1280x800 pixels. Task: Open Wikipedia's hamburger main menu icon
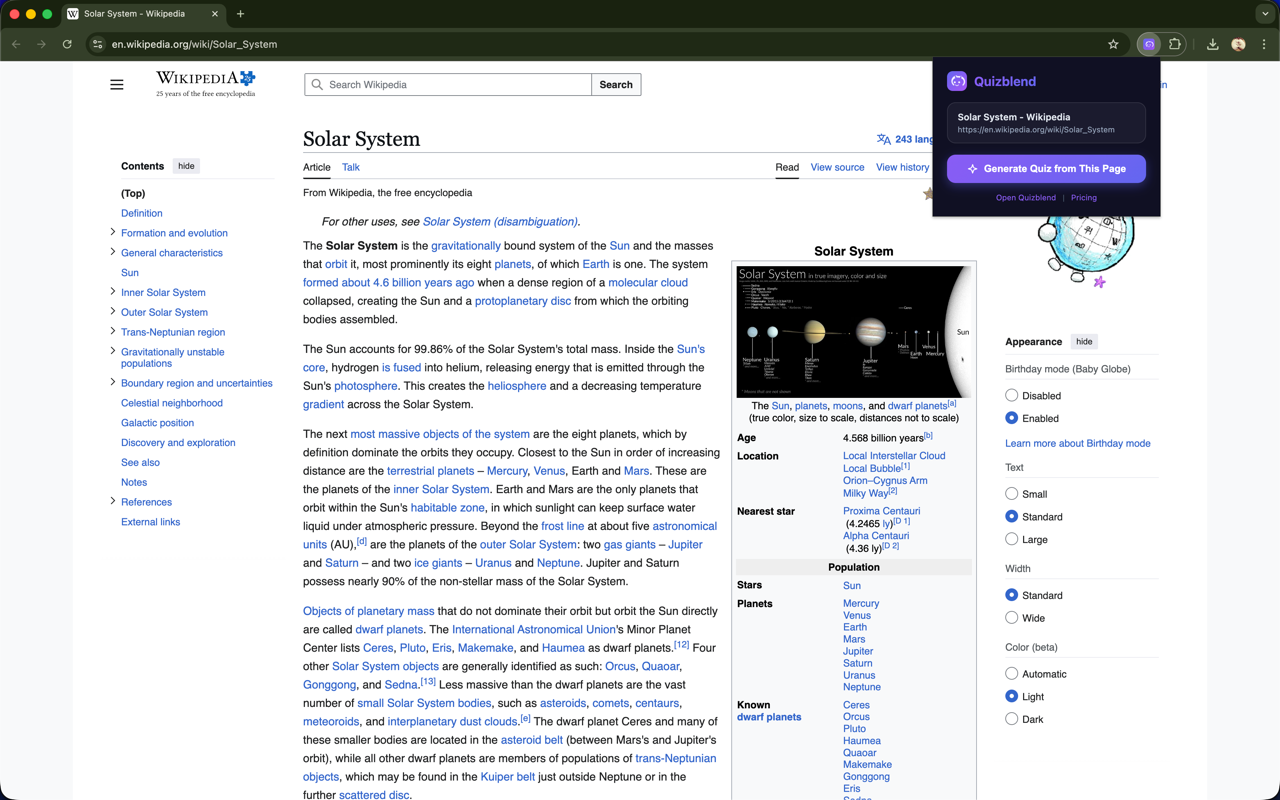117,85
